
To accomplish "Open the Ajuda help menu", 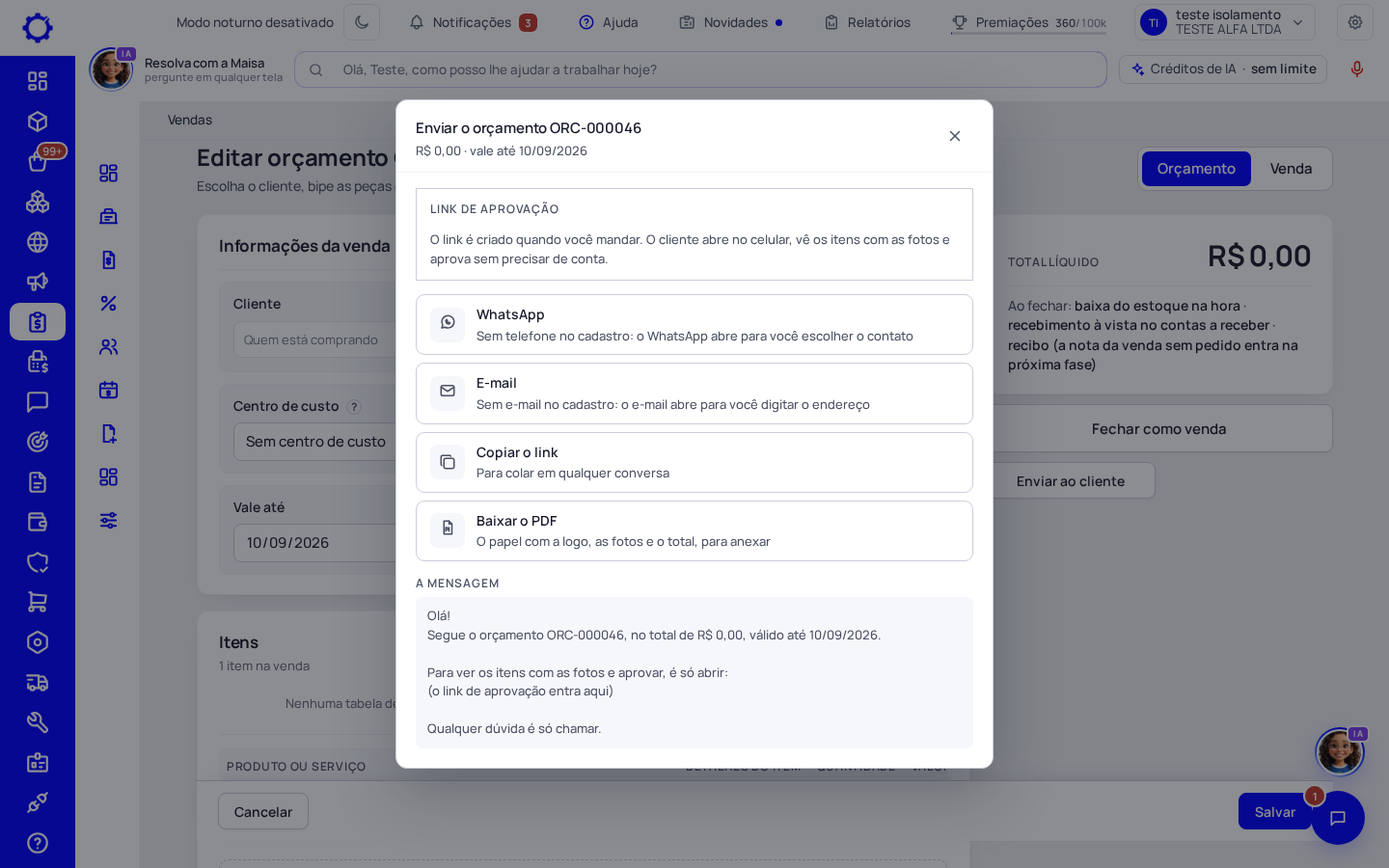I will click(x=609, y=22).
